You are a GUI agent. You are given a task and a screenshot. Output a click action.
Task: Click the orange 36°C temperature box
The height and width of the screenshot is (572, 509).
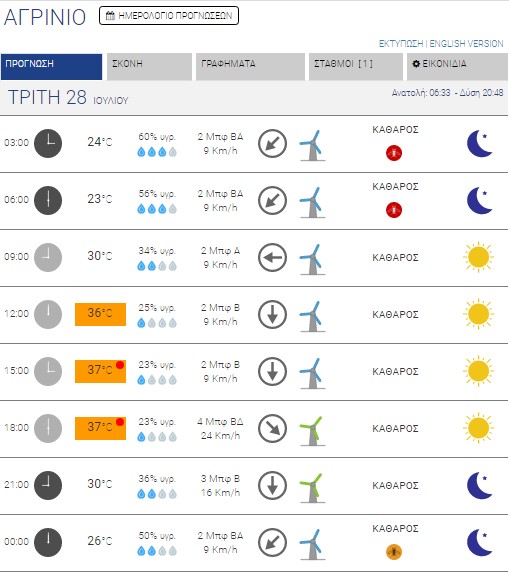100,314
